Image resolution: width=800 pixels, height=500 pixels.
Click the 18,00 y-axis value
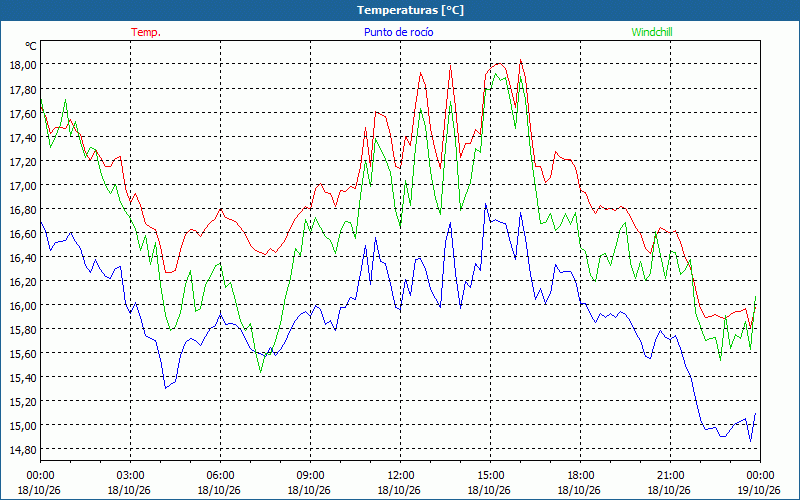pos(23,65)
